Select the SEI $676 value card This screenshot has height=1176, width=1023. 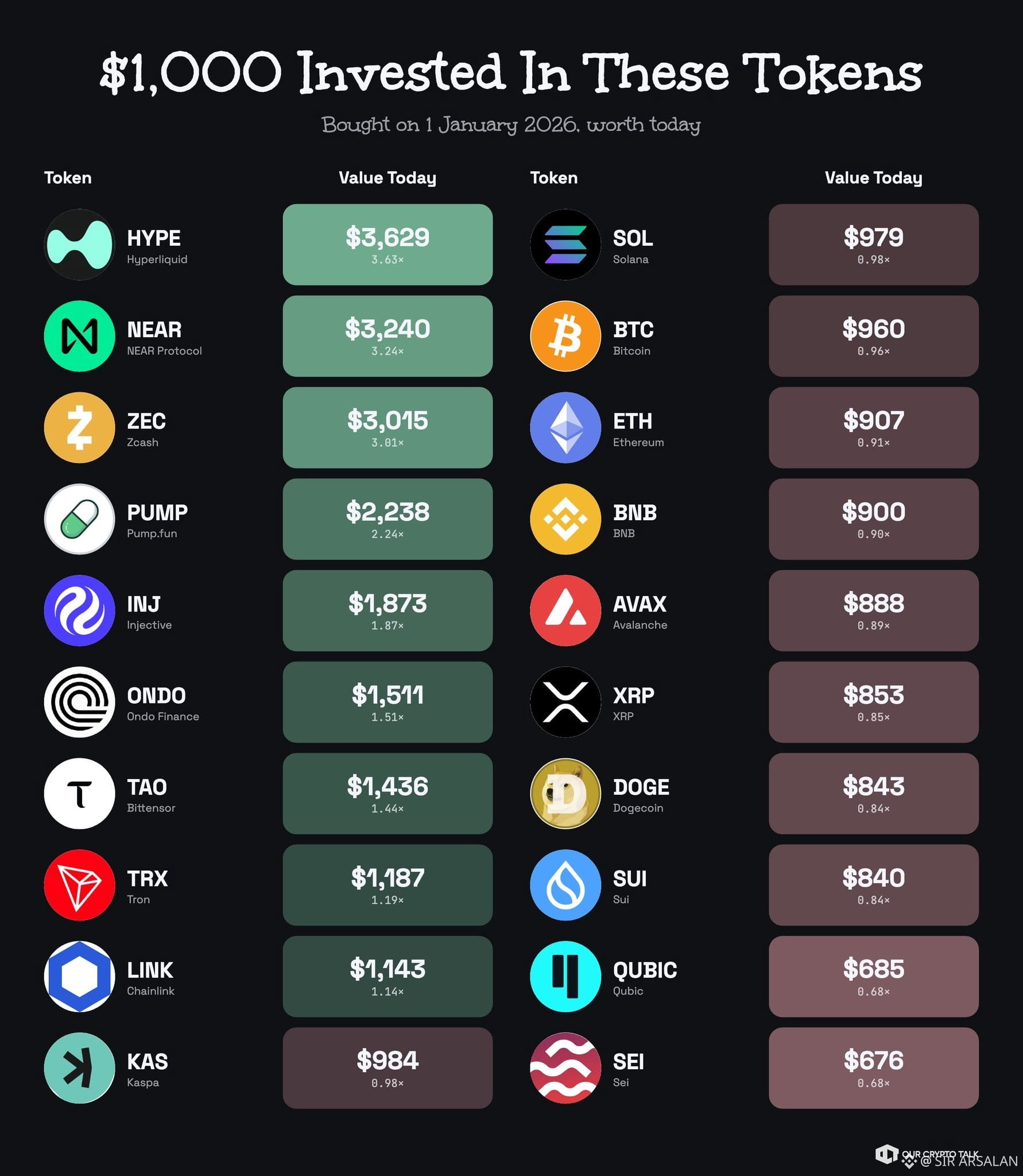(x=874, y=1068)
